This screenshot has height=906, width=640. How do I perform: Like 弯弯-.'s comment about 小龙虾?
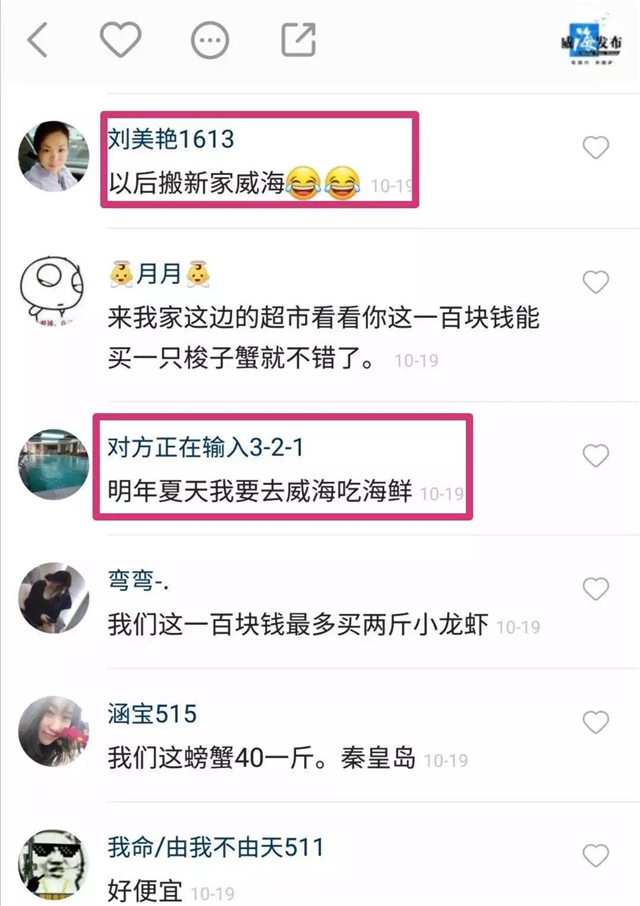click(596, 589)
